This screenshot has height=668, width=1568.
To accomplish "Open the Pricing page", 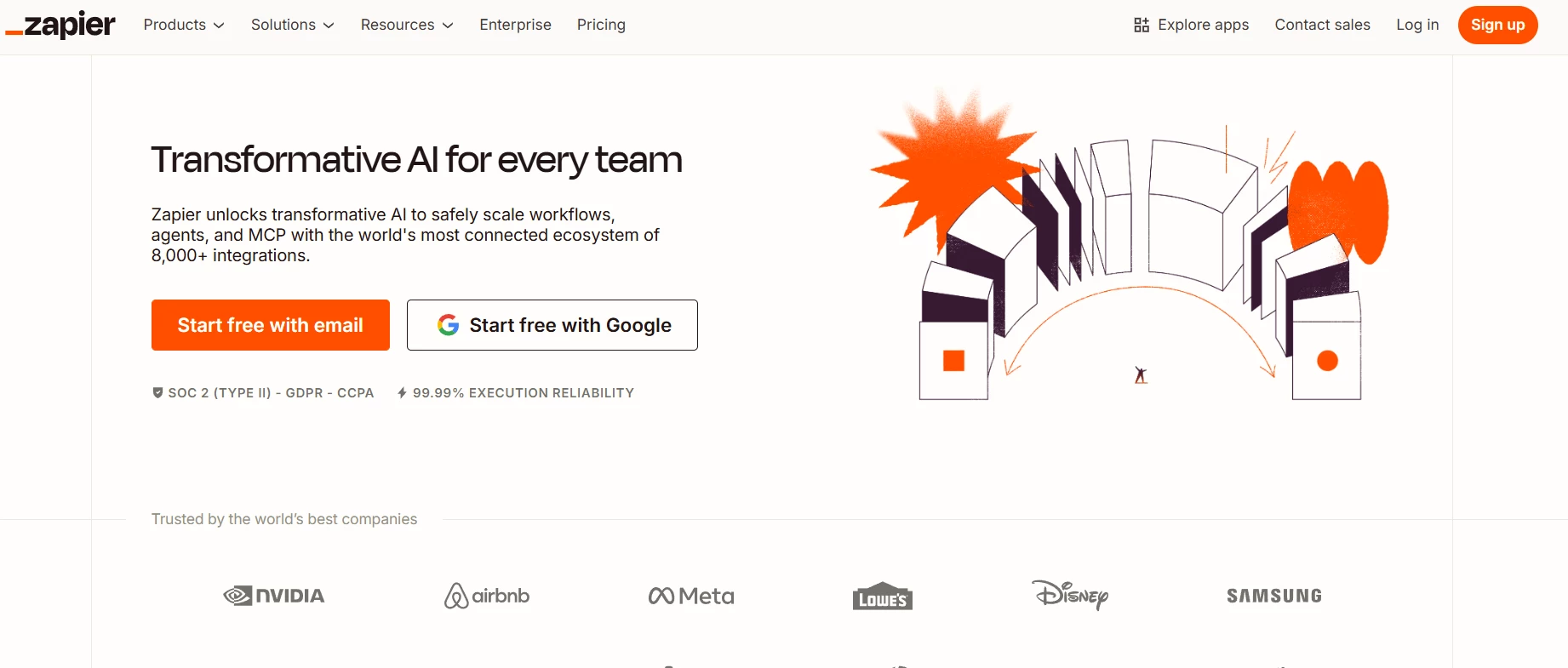I will tap(601, 25).
